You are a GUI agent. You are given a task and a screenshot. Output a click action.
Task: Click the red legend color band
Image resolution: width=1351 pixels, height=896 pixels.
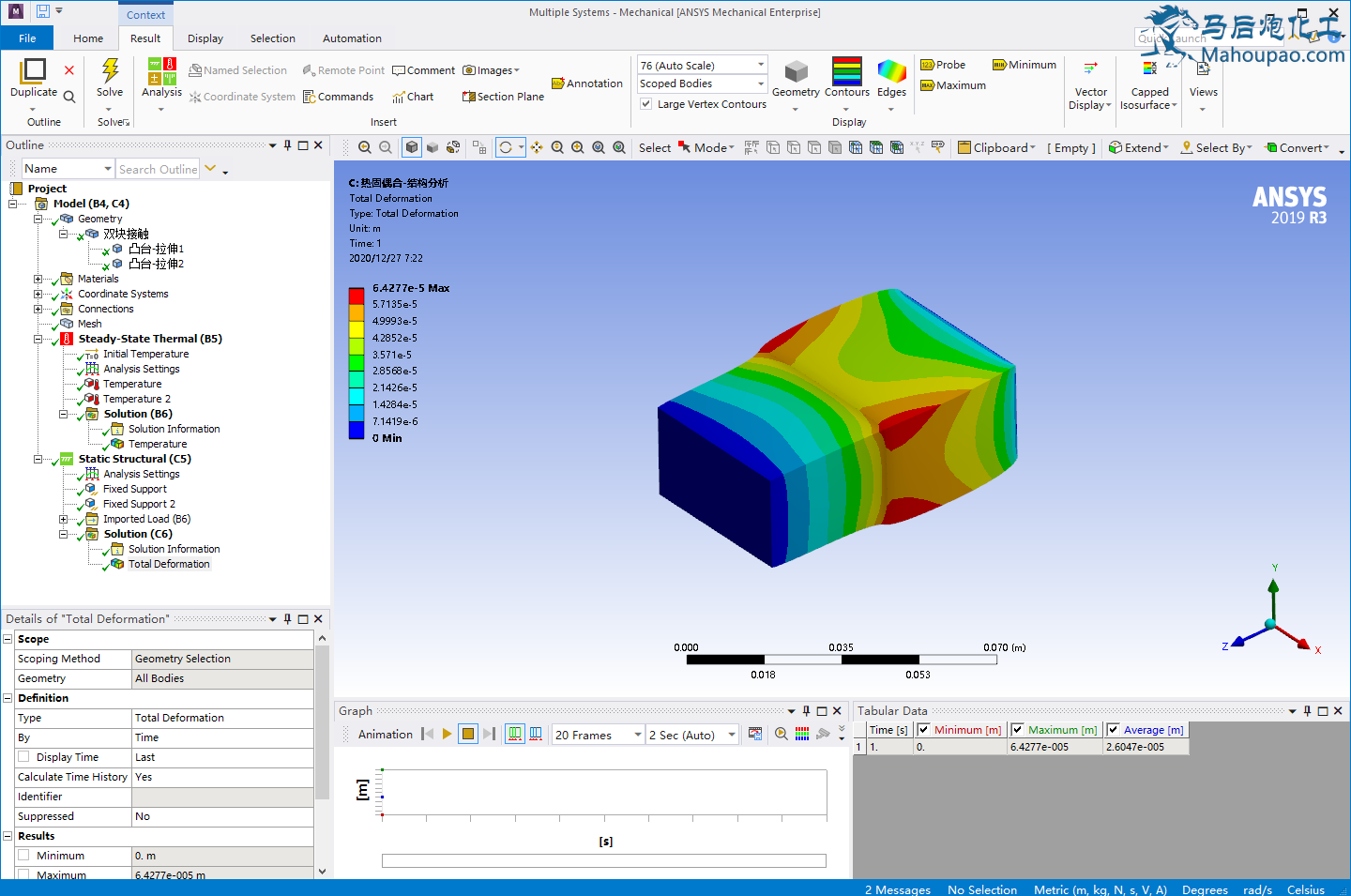click(x=357, y=296)
